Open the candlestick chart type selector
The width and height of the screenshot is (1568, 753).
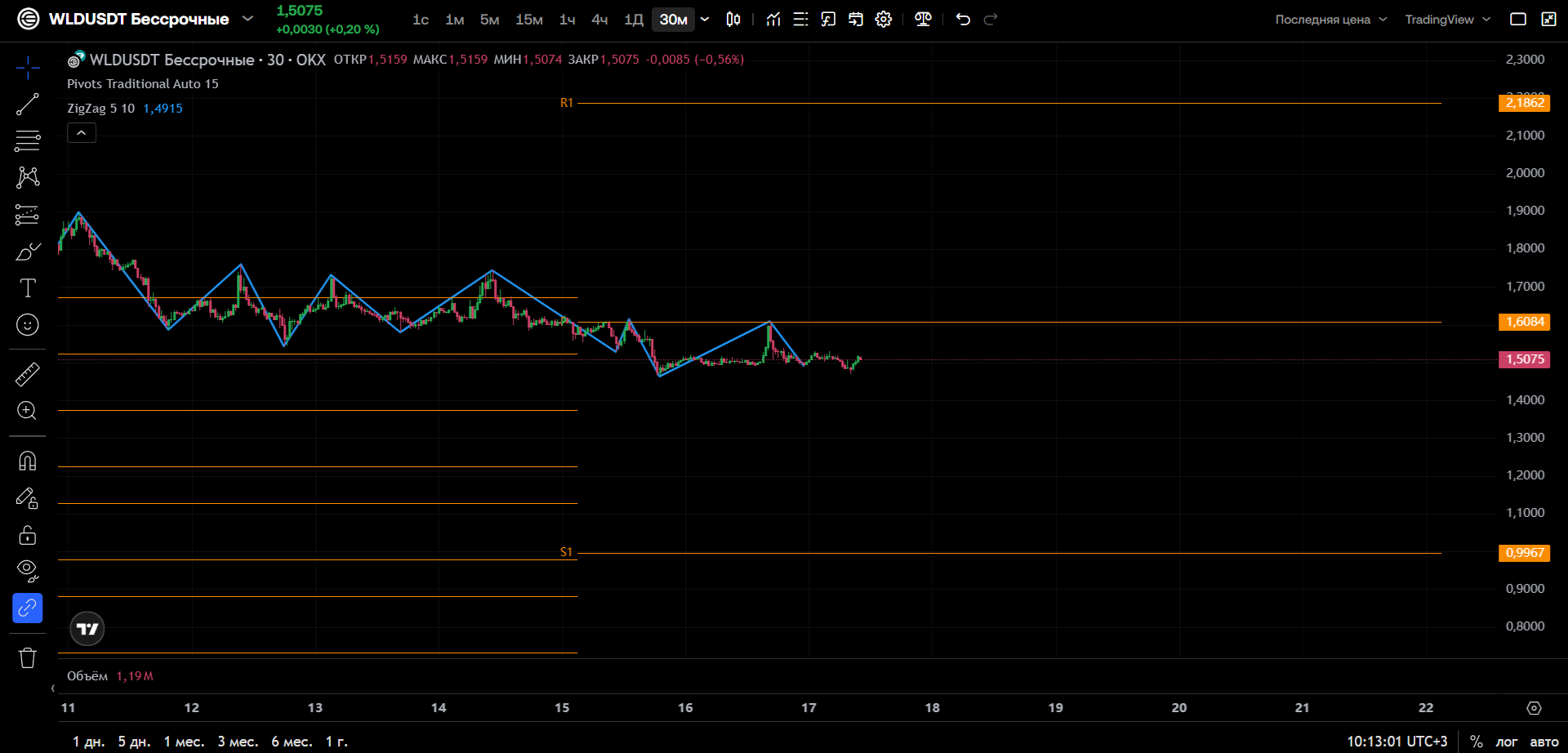pos(733,20)
